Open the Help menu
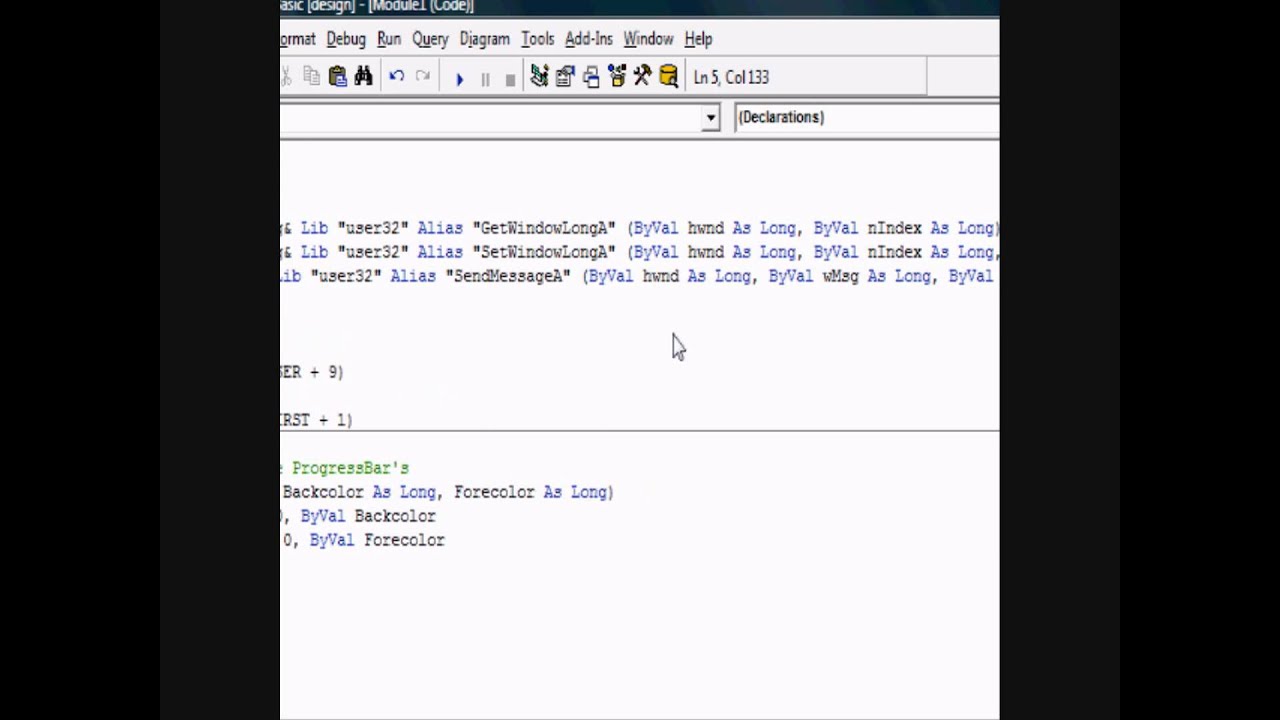 coord(698,39)
